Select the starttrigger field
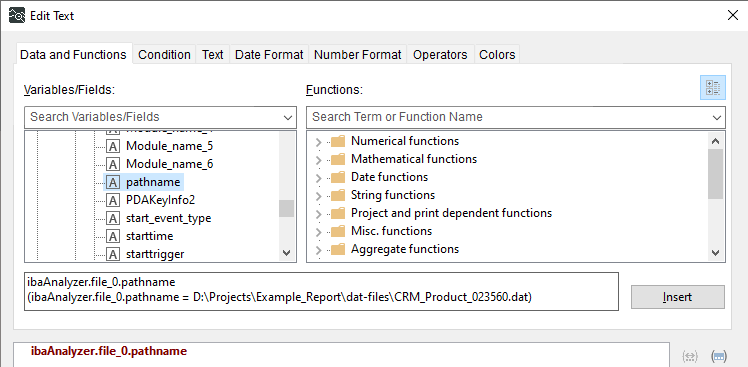Image resolution: width=748 pixels, height=367 pixels. (x=155, y=254)
